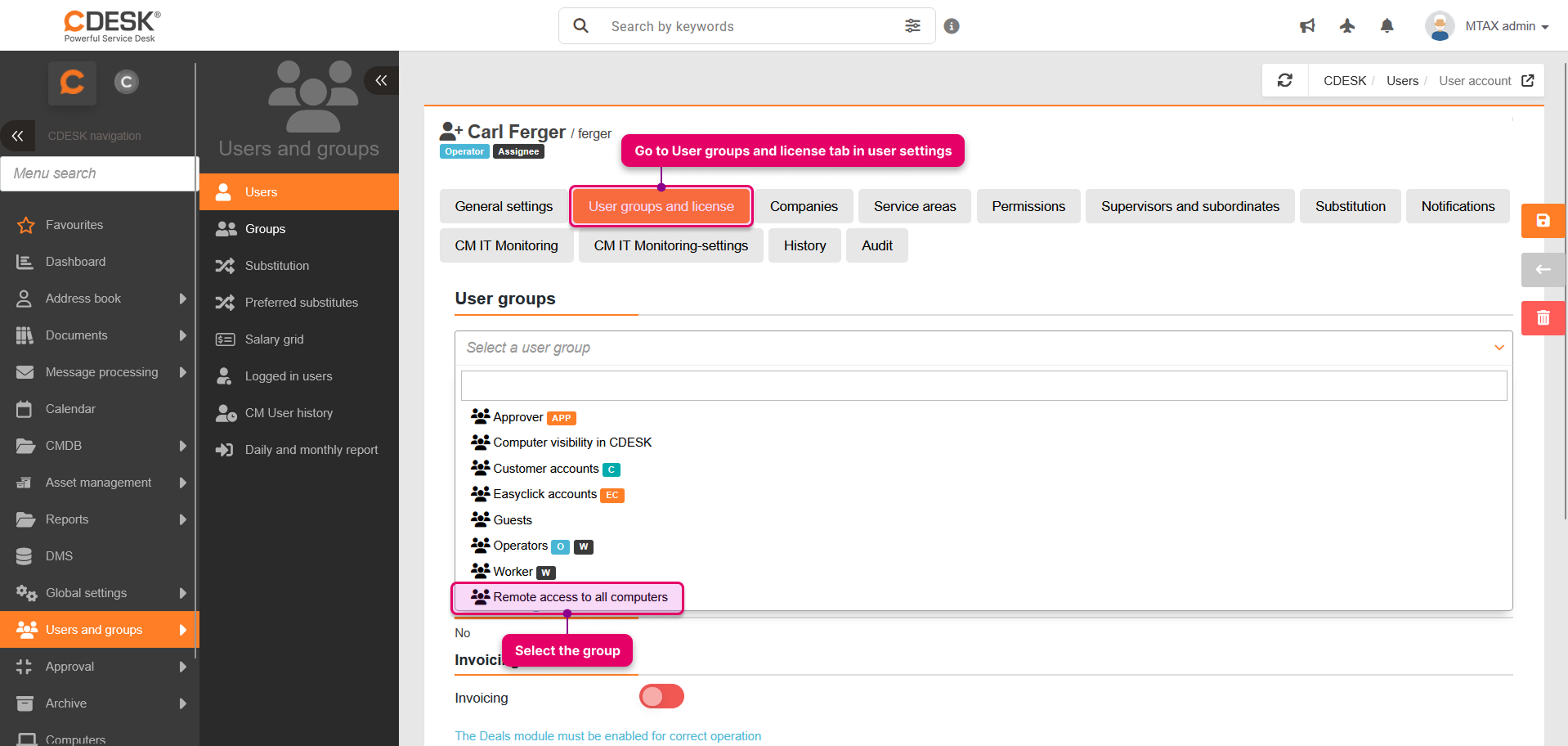This screenshot has width=1568, height=746.
Task: Click the Menu search input field
Action: coord(98,173)
